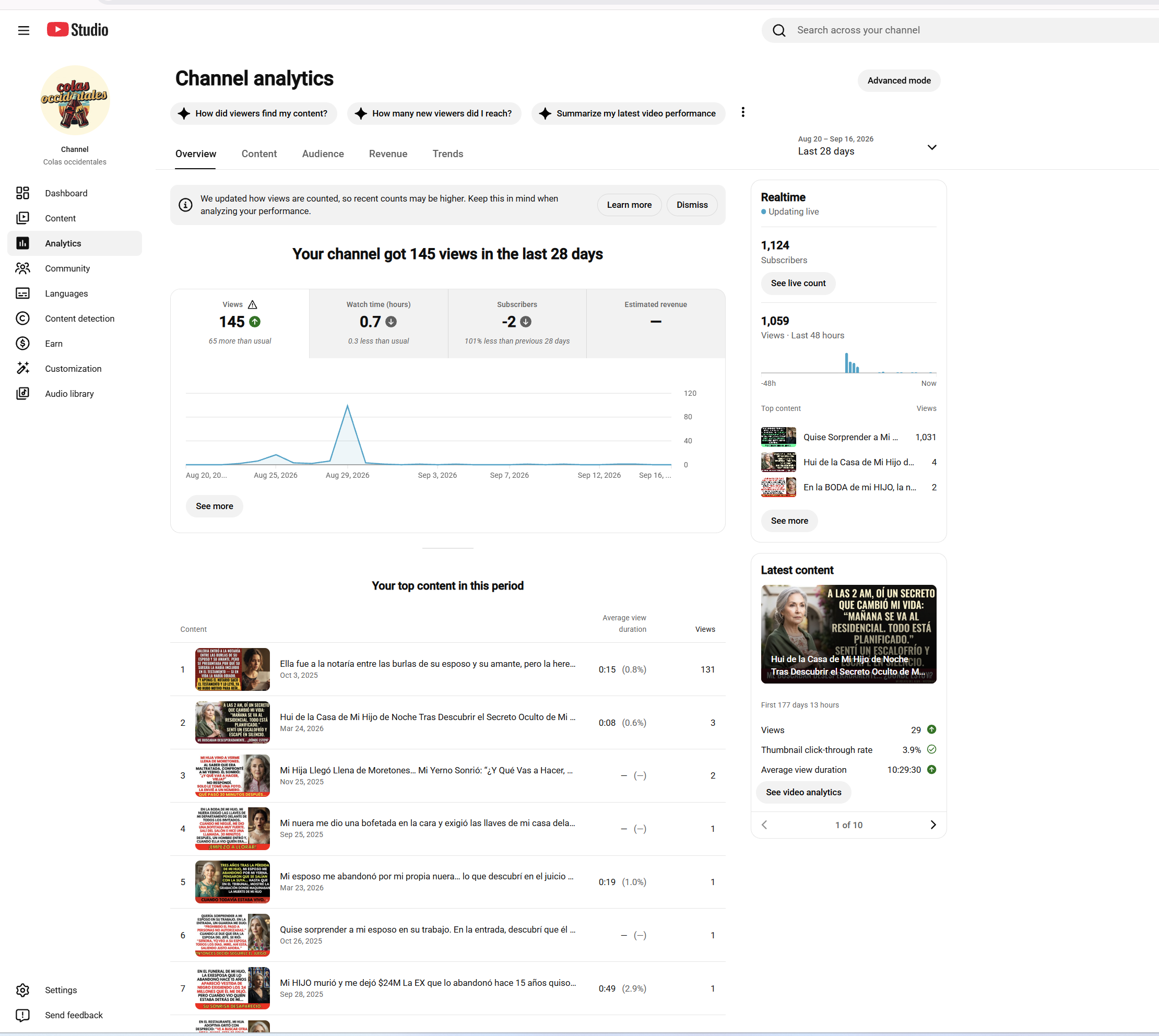Click the Advanced mode button

[x=899, y=80]
